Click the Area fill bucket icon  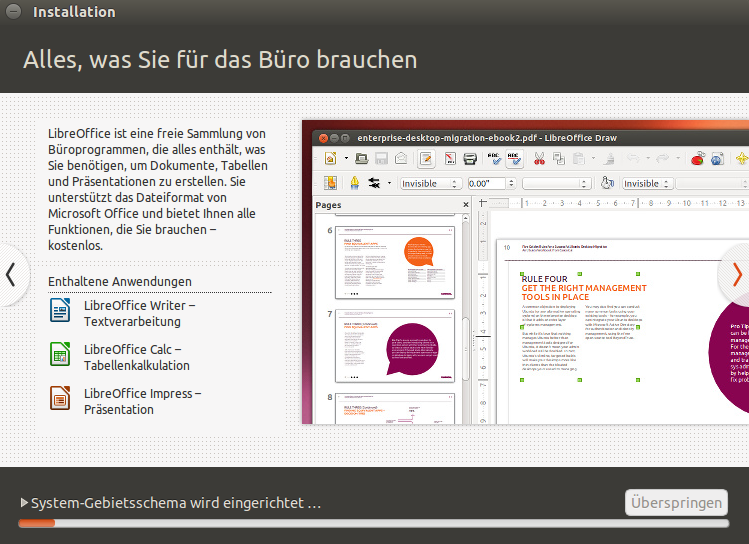607,183
